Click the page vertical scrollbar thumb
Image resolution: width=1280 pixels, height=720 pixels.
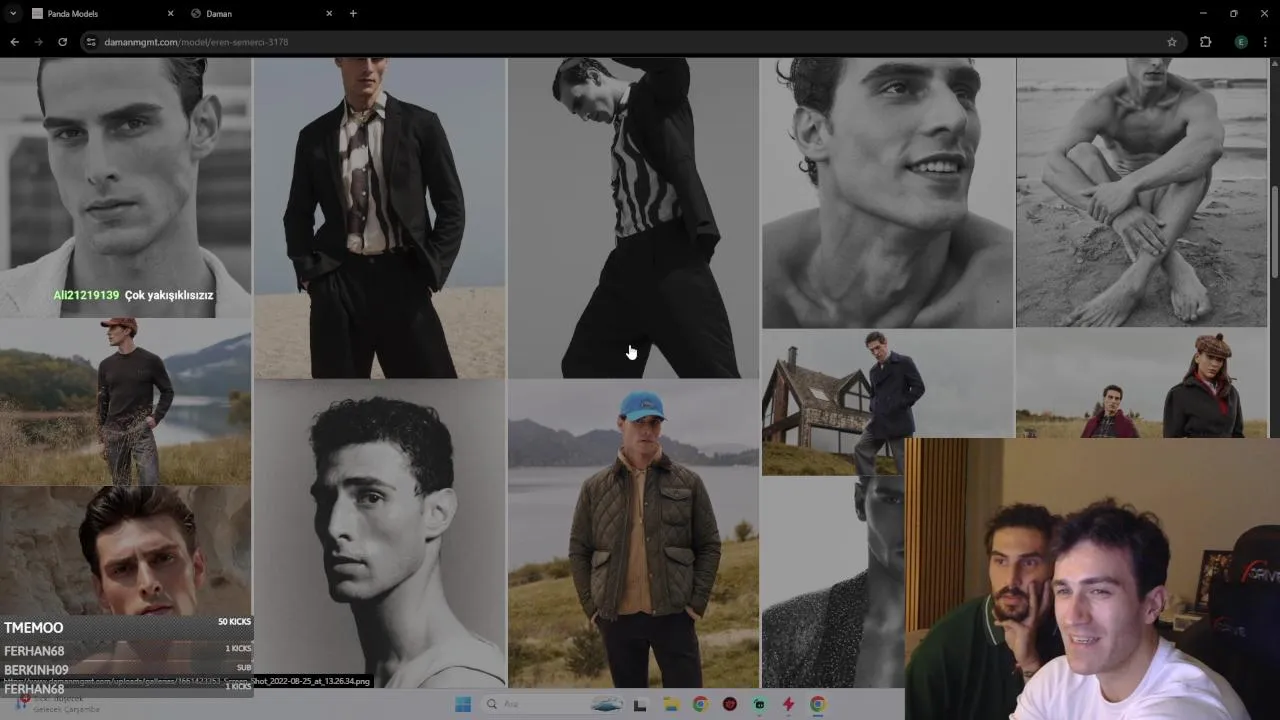point(1275,232)
